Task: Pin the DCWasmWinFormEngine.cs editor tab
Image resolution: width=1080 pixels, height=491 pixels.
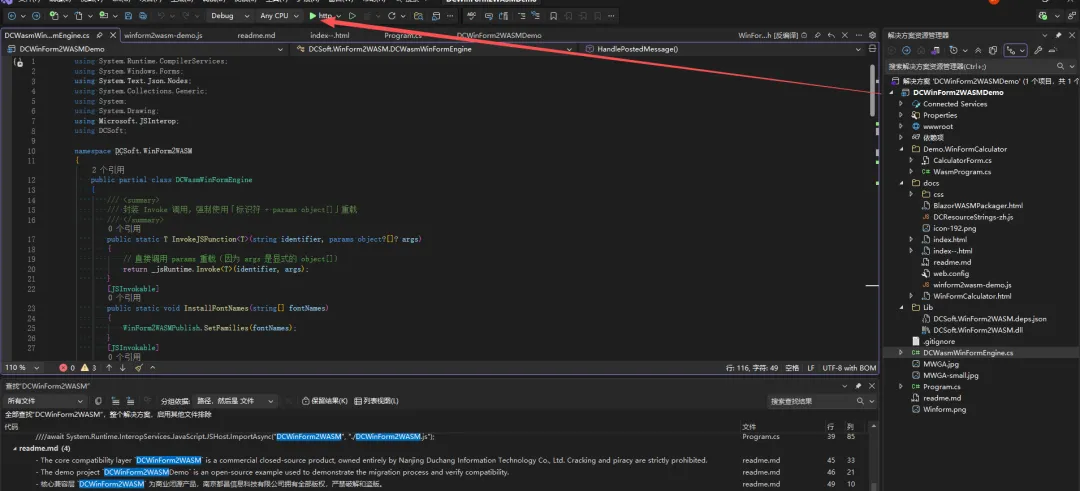Action: point(100,34)
